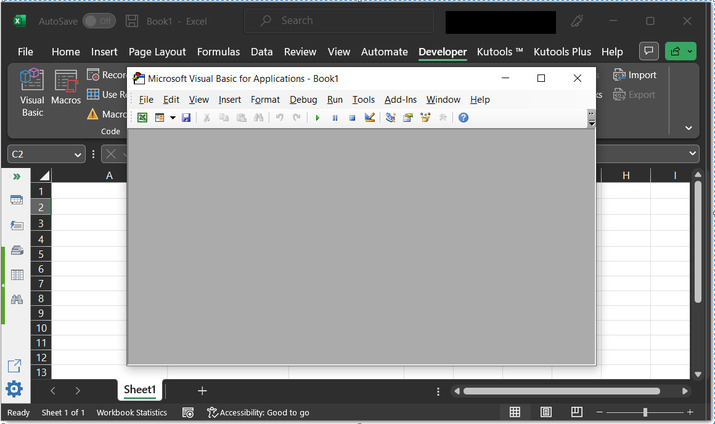Image resolution: width=715 pixels, height=424 pixels.
Task: Collapse the ribbon with the chevron arrow
Action: coord(689,128)
